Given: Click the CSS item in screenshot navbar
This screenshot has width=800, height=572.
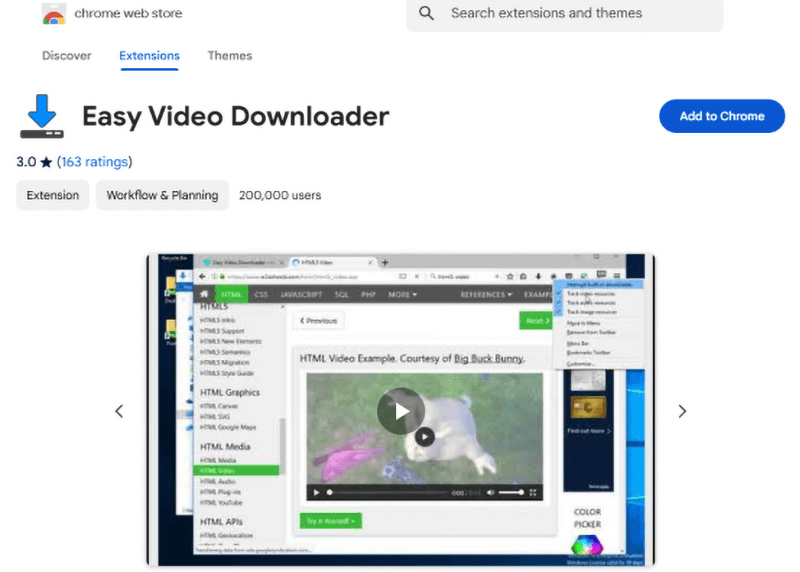Looking at the screenshot, I should click(x=261, y=294).
